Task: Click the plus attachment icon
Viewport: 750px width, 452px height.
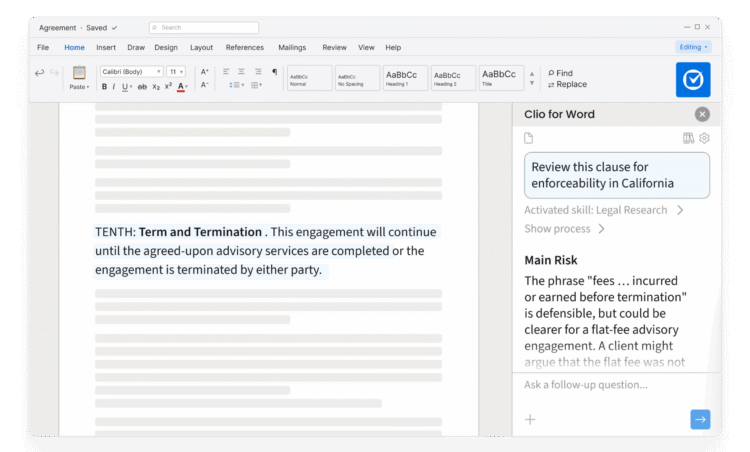Action: [530, 419]
